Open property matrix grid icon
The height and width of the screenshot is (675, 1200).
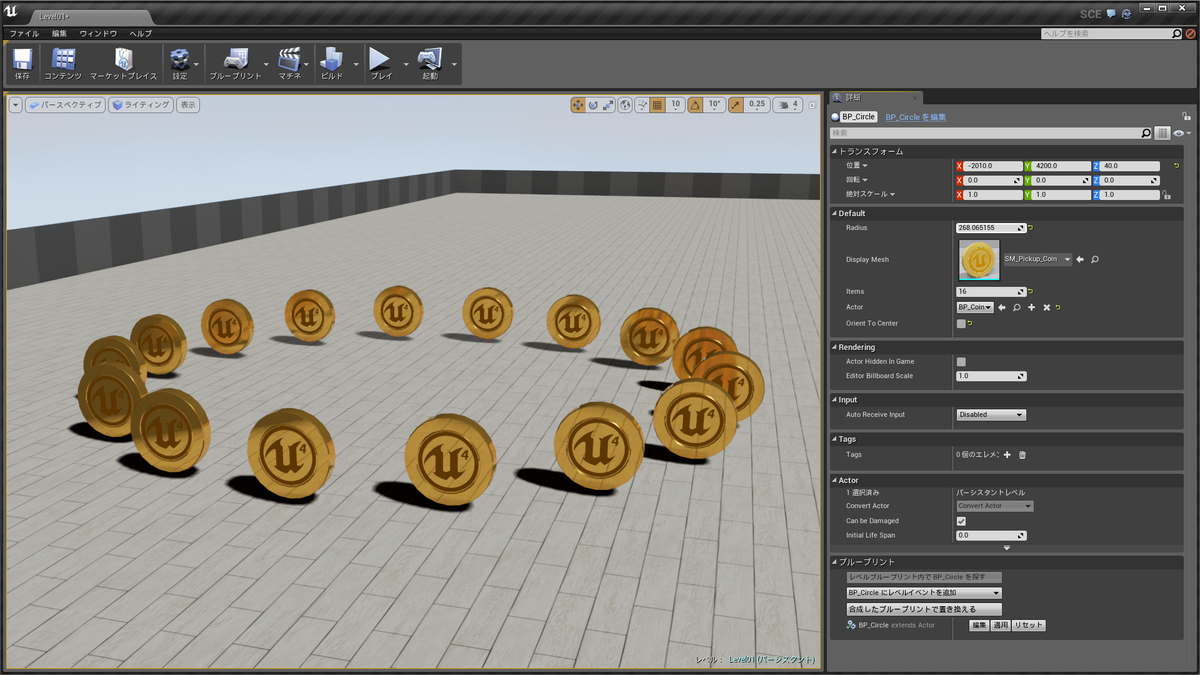(1163, 132)
